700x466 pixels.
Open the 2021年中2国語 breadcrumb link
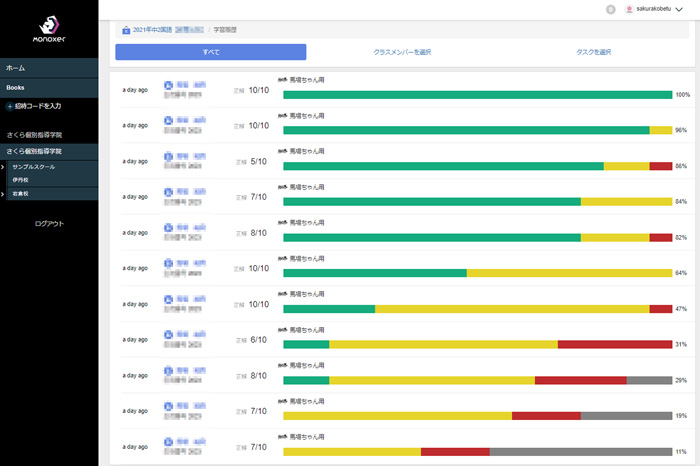pos(152,31)
